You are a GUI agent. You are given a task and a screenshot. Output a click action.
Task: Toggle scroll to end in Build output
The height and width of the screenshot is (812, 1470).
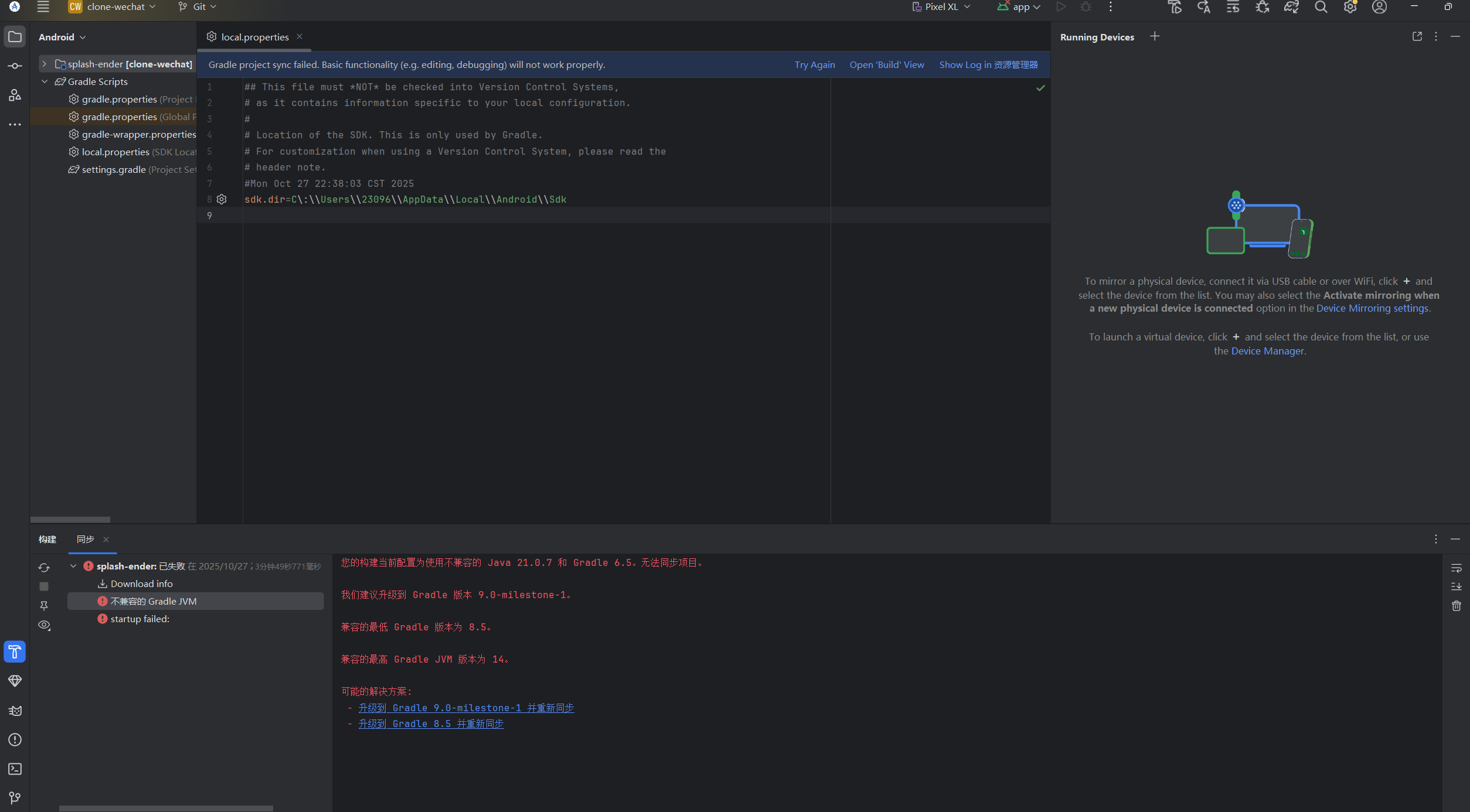click(1456, 586)
